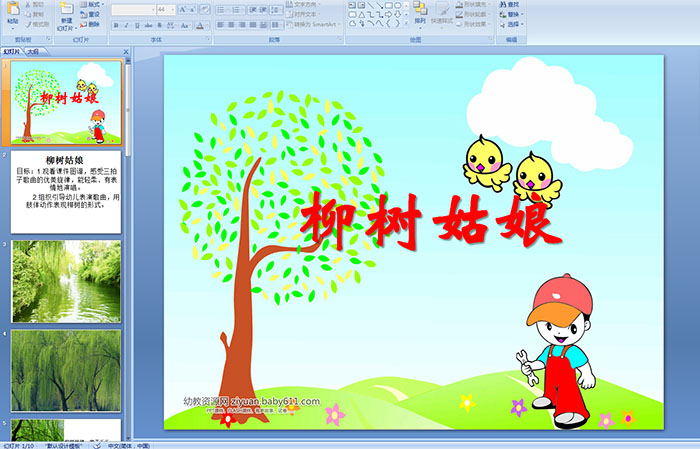Align text right

point(242,25)
